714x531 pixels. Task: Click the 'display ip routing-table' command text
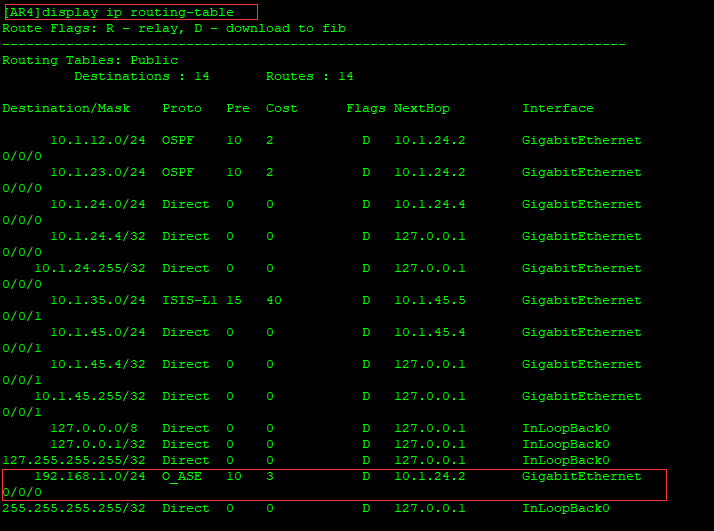pos(137,12)
